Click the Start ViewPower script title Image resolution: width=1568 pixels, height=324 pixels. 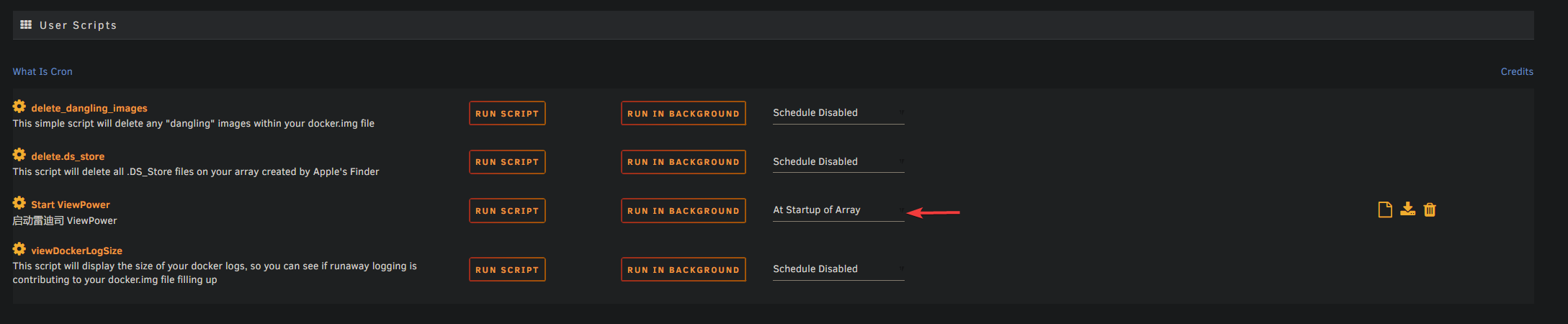point(71,204)
